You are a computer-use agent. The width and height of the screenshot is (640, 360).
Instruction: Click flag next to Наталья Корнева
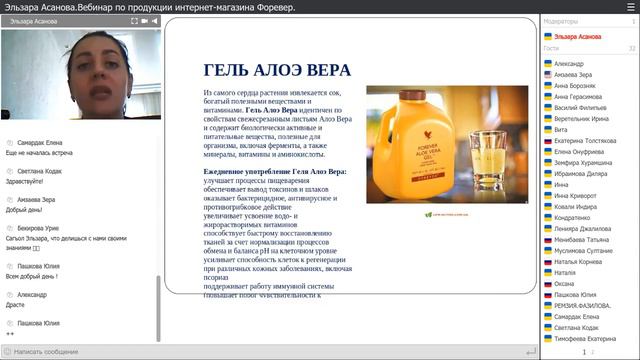click(548, 262)
